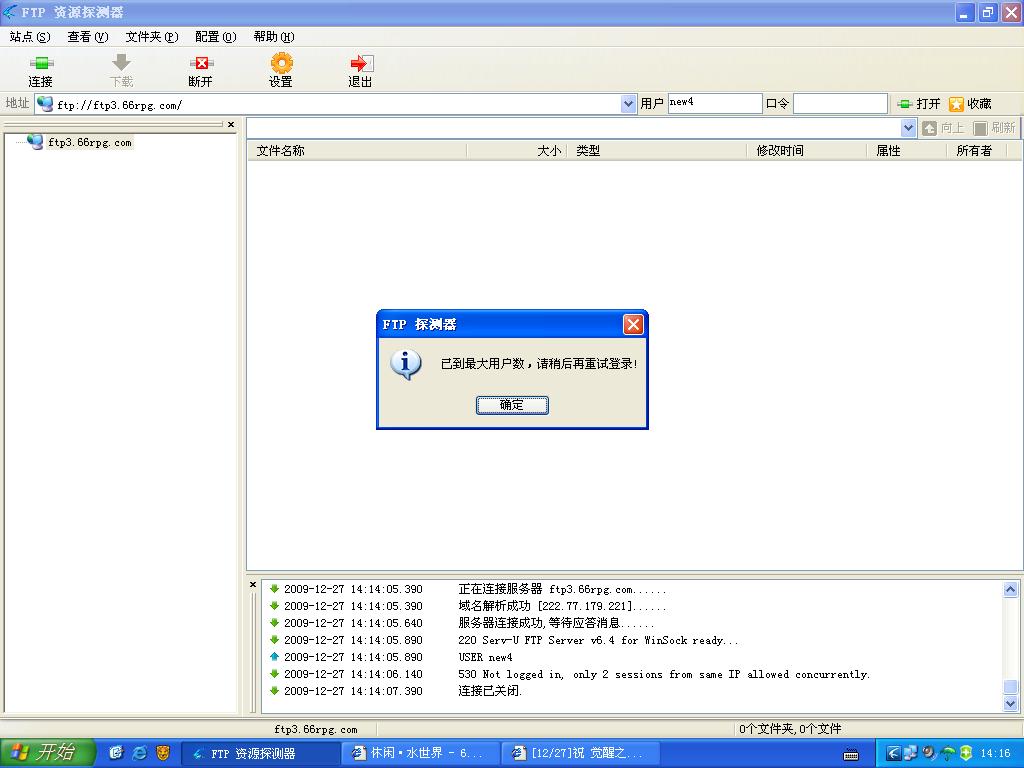The width and height of the screenshot is (1024, 768).
Task: Click the 用户 username input field
Action: [x=714, y=103]
